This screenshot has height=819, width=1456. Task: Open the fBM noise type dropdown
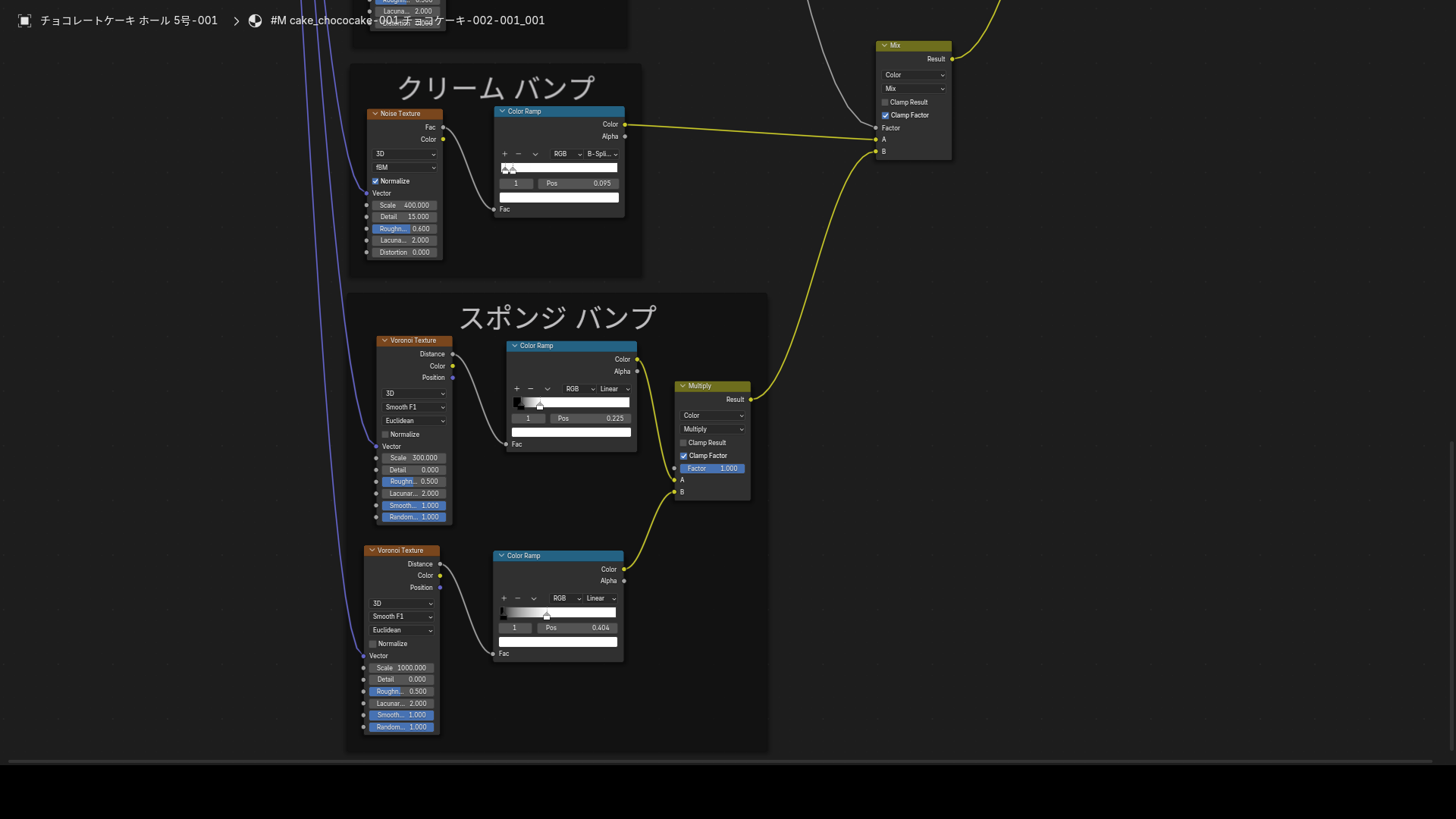pyautogui.click(x=405, y=168)
